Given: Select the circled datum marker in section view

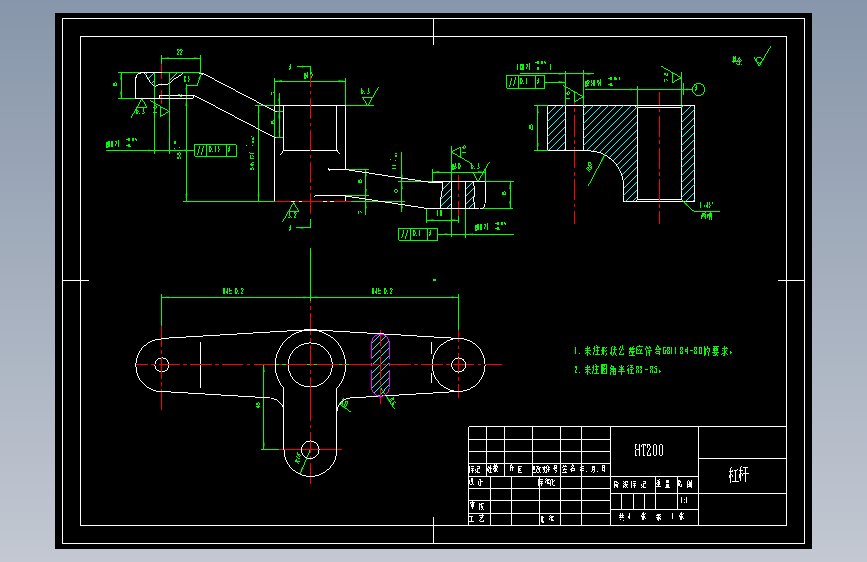Looking at the screenshot, I should 698,89.
